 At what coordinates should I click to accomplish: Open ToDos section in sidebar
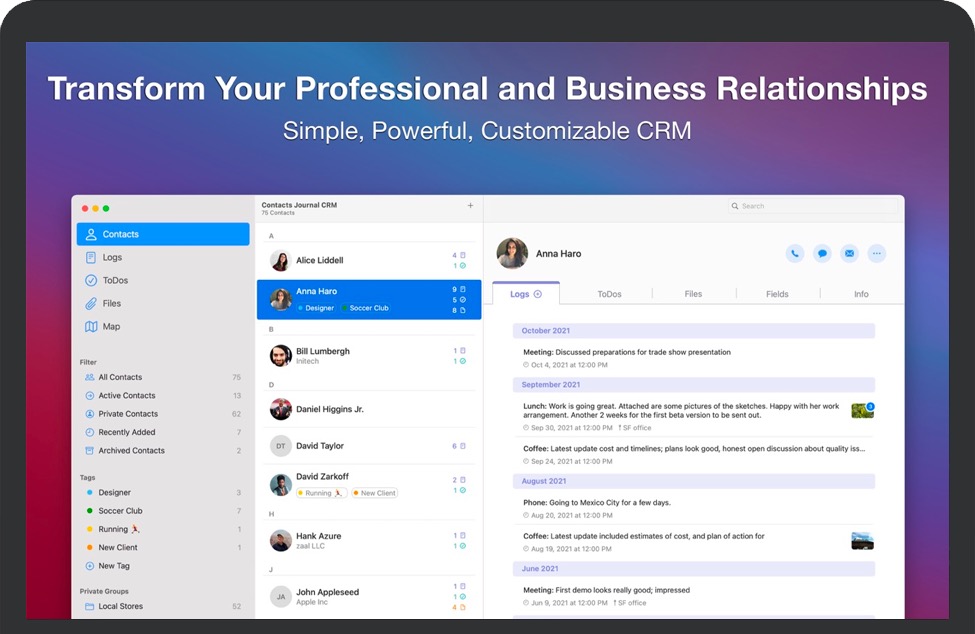click(x=115, y=281)
